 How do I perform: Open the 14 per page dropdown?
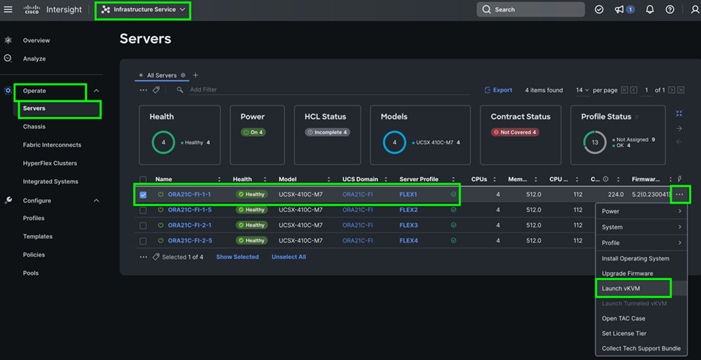point(583,90)
